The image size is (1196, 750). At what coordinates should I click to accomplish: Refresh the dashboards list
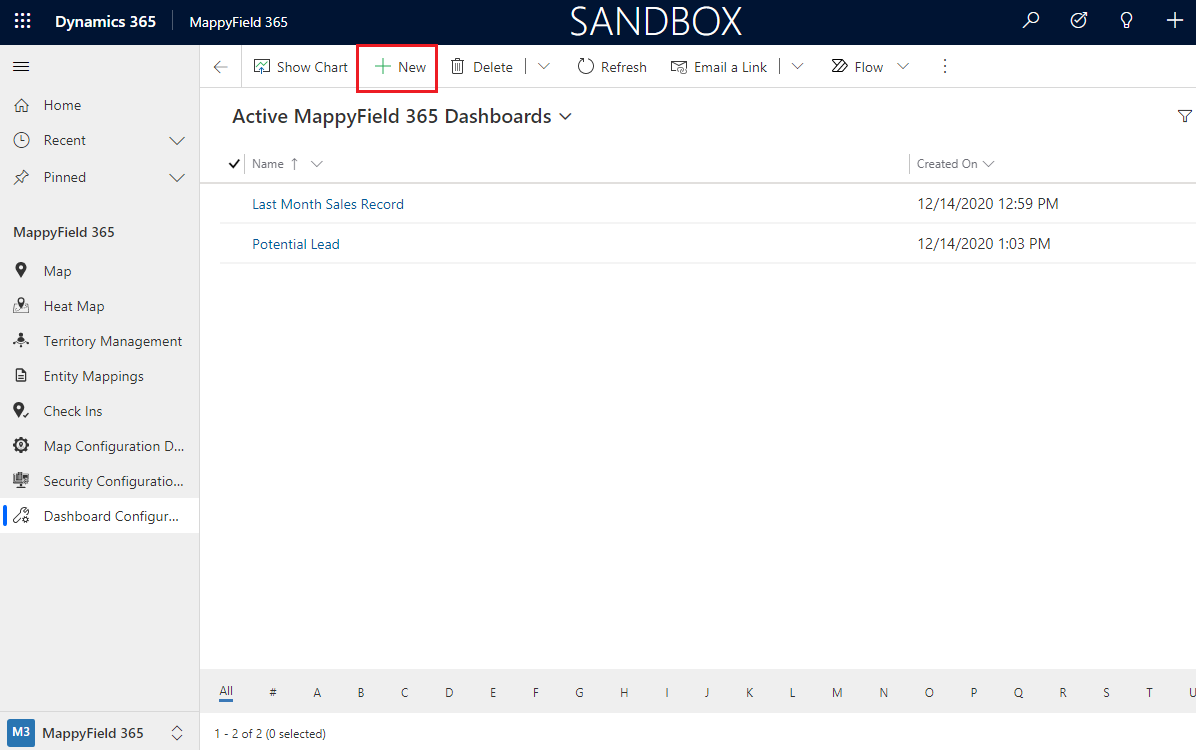[x=612, y=67]
